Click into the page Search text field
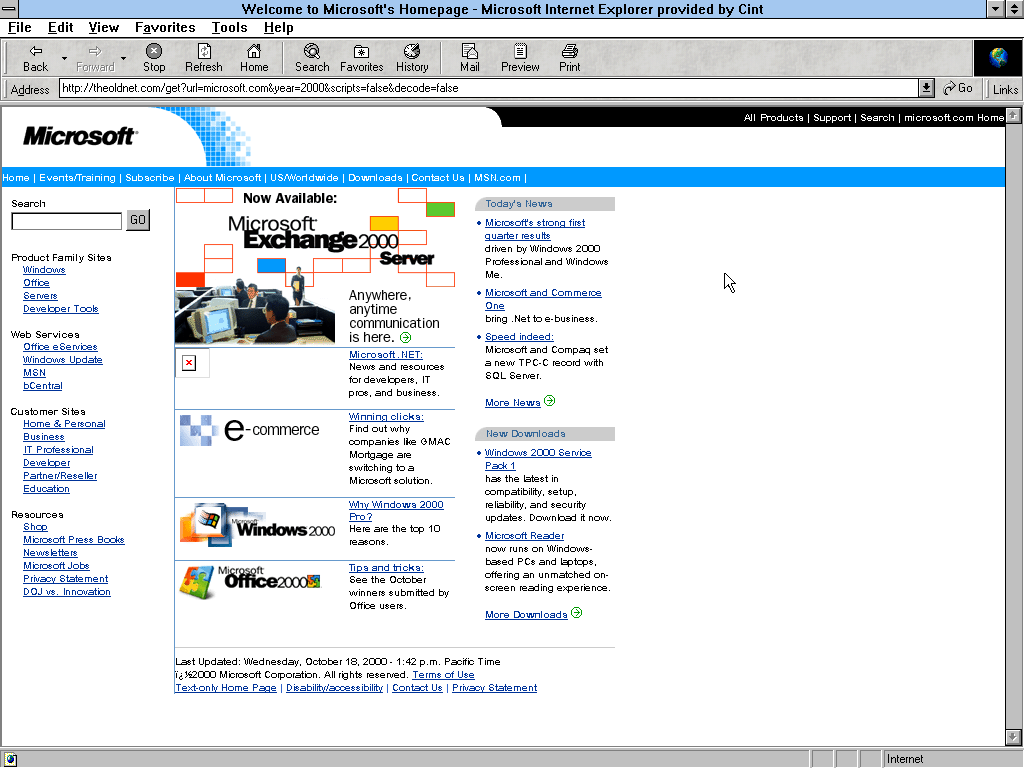 67,221
